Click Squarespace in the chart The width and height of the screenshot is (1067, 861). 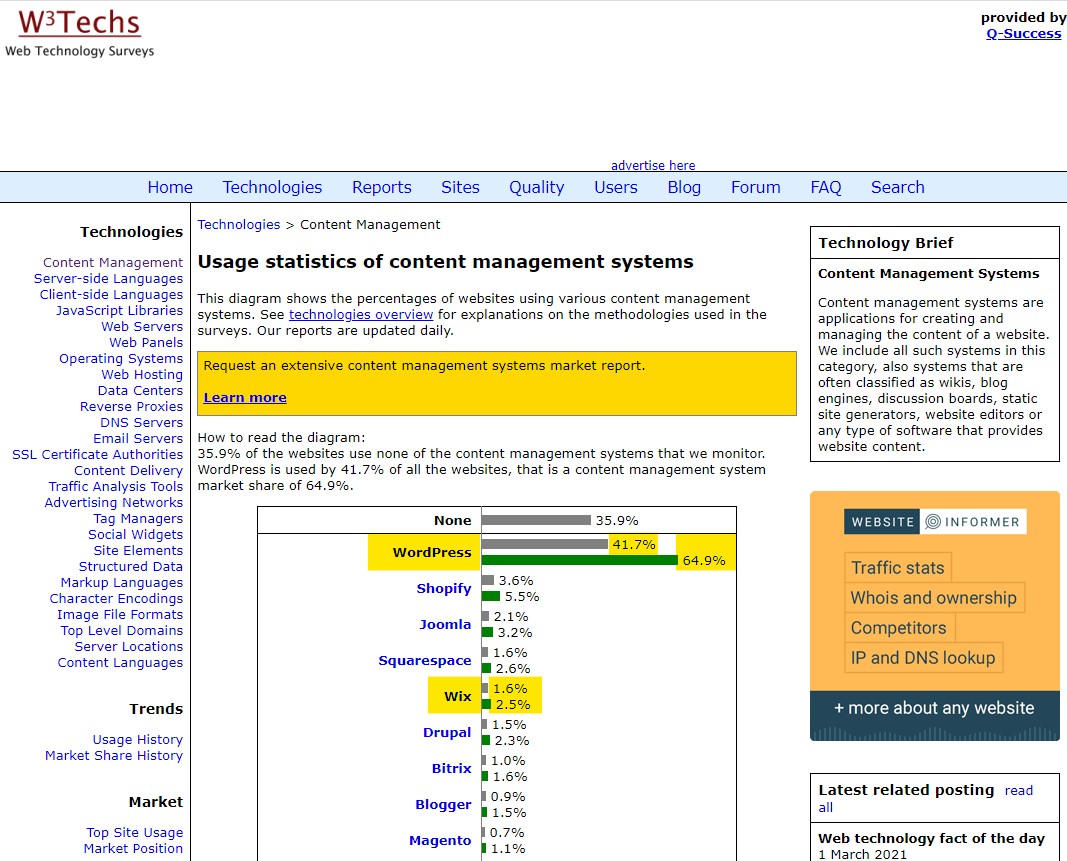[x=425, y=660]
